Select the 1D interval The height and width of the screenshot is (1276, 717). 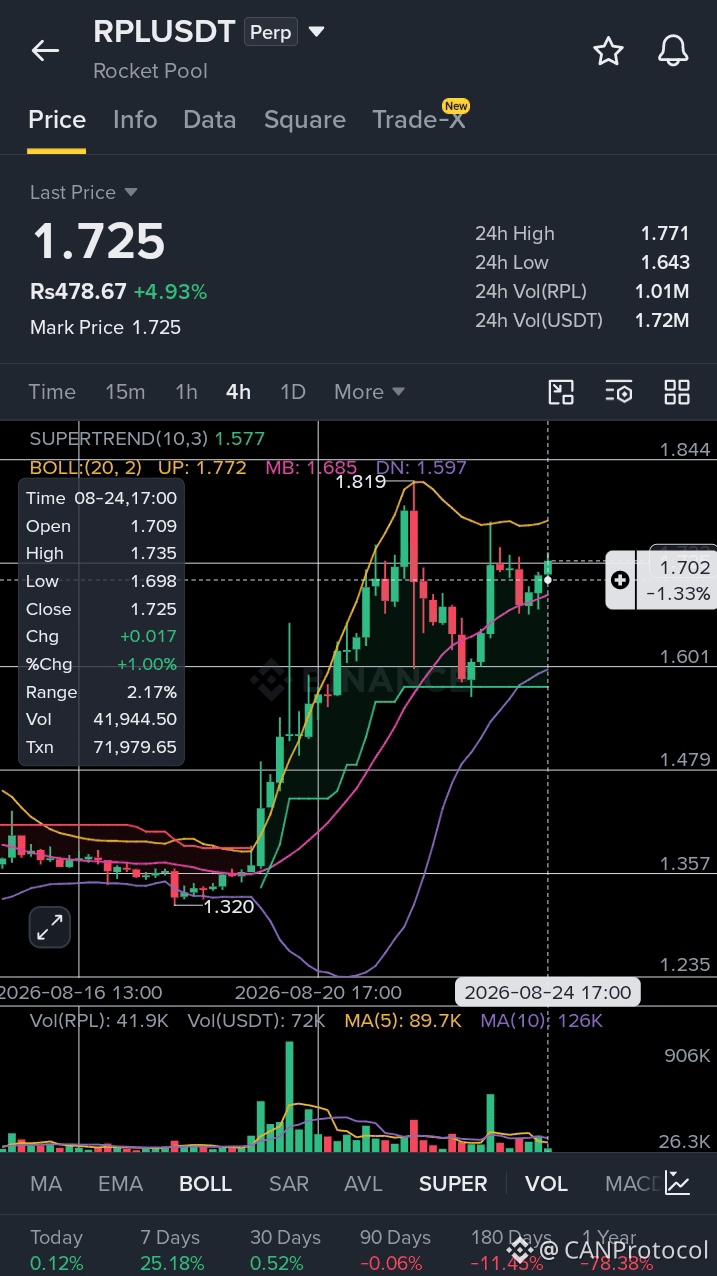[x=292, y=392]
